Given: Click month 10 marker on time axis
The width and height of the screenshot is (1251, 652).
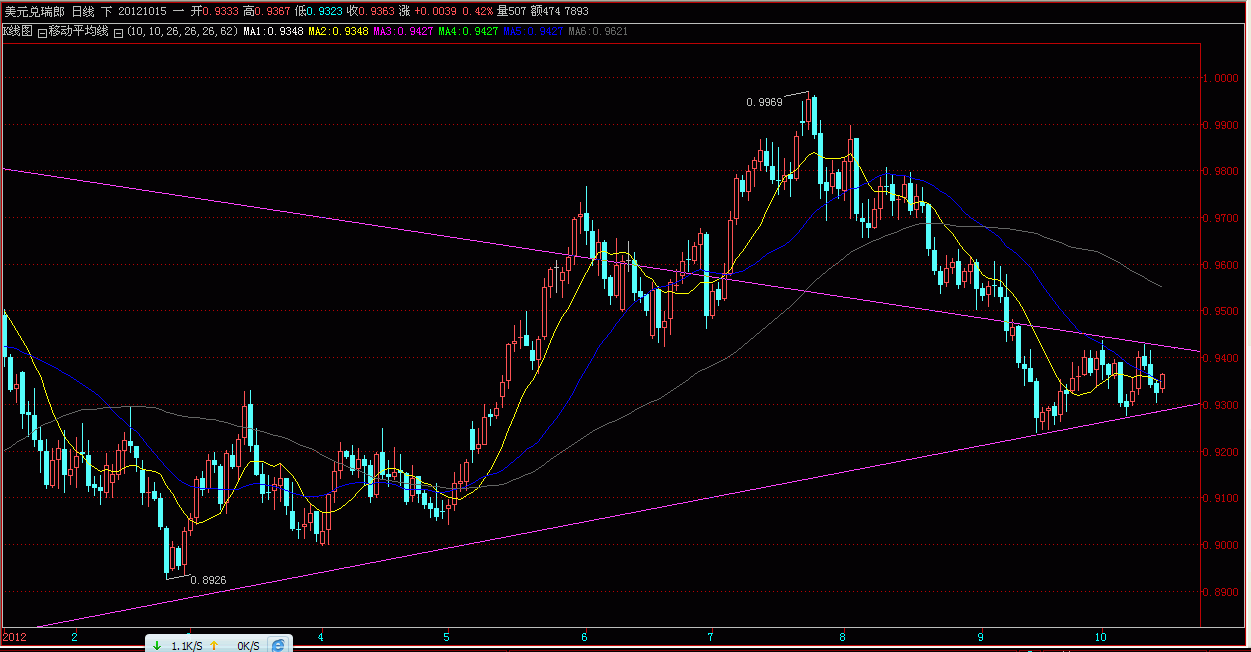Looking at the screenshot, I should [1101, 636].
